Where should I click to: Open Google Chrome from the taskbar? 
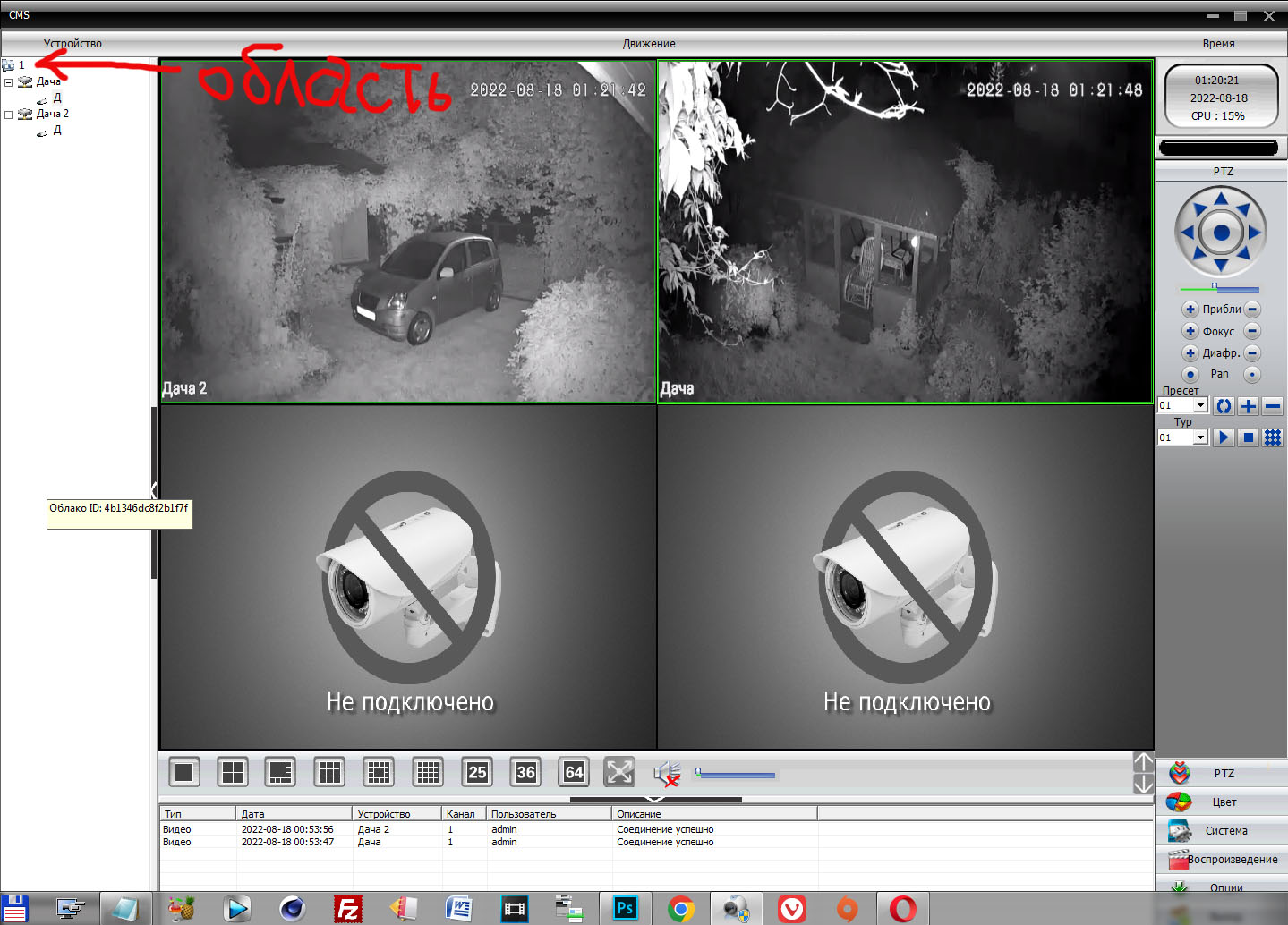[681, 909]
